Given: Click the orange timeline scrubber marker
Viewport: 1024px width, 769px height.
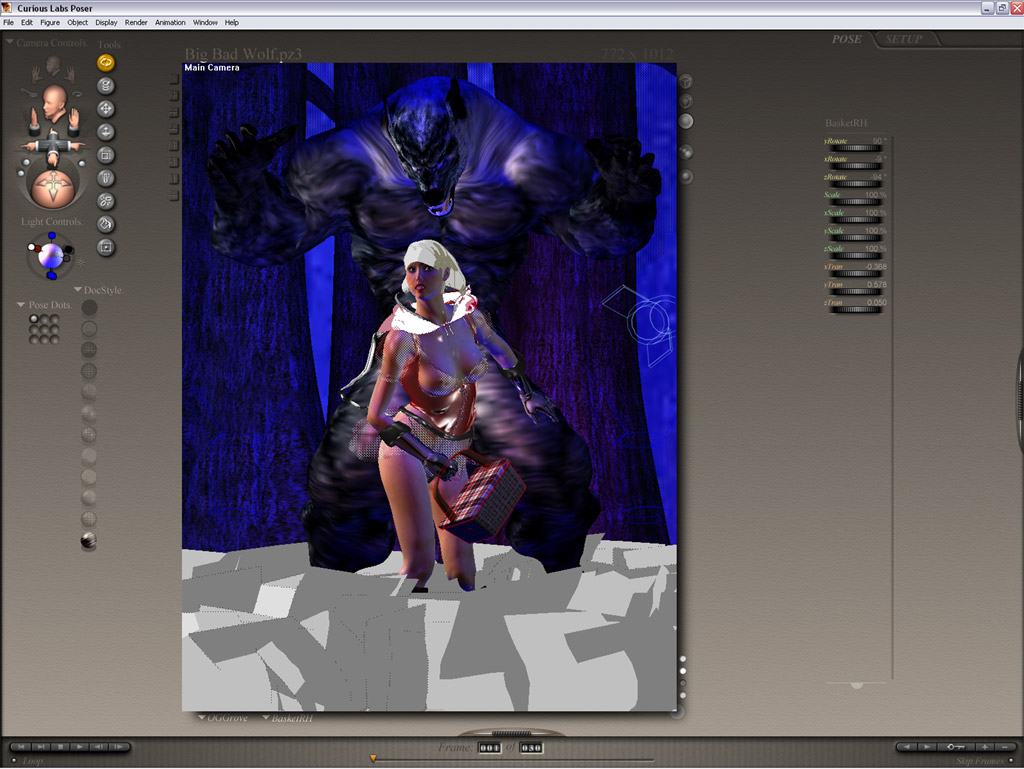Looking at the screenshot, I should coord(373,759).
